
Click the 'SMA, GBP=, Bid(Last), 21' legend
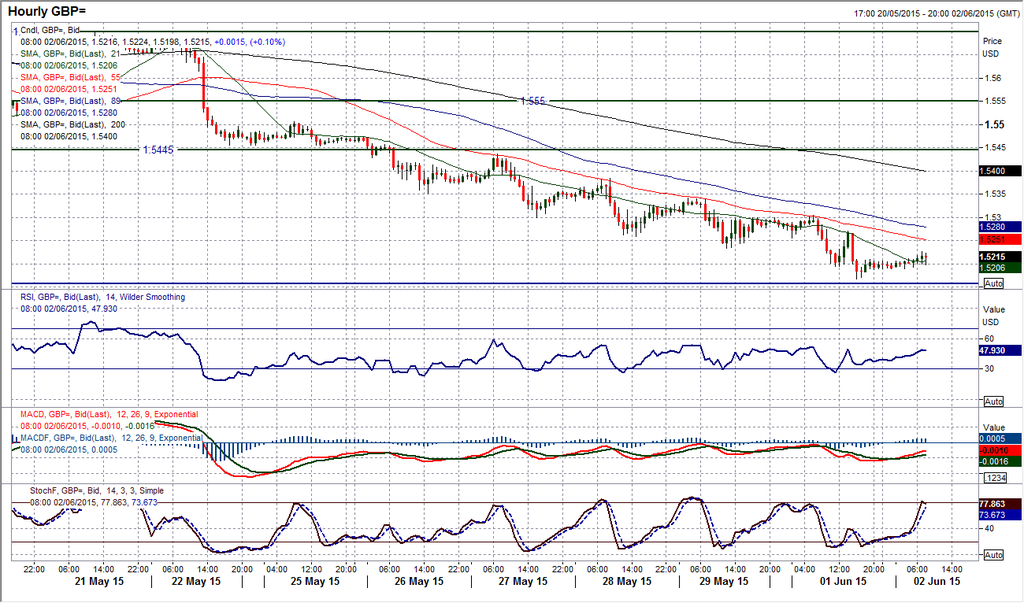(x=71, y=54)
